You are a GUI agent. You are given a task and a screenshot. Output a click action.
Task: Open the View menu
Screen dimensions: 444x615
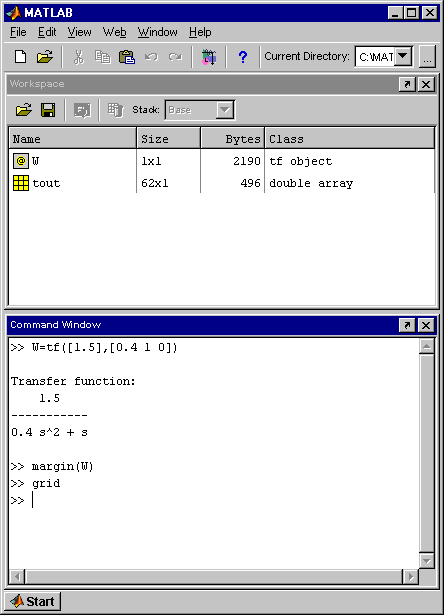click(79, 32)
